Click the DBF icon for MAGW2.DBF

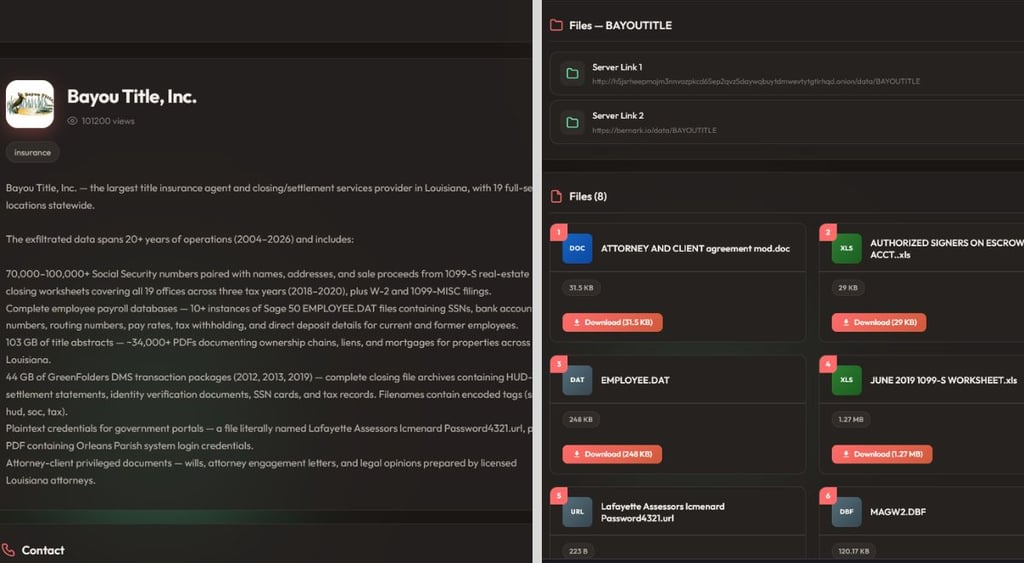pyautogui.click(x=846, y=512)
